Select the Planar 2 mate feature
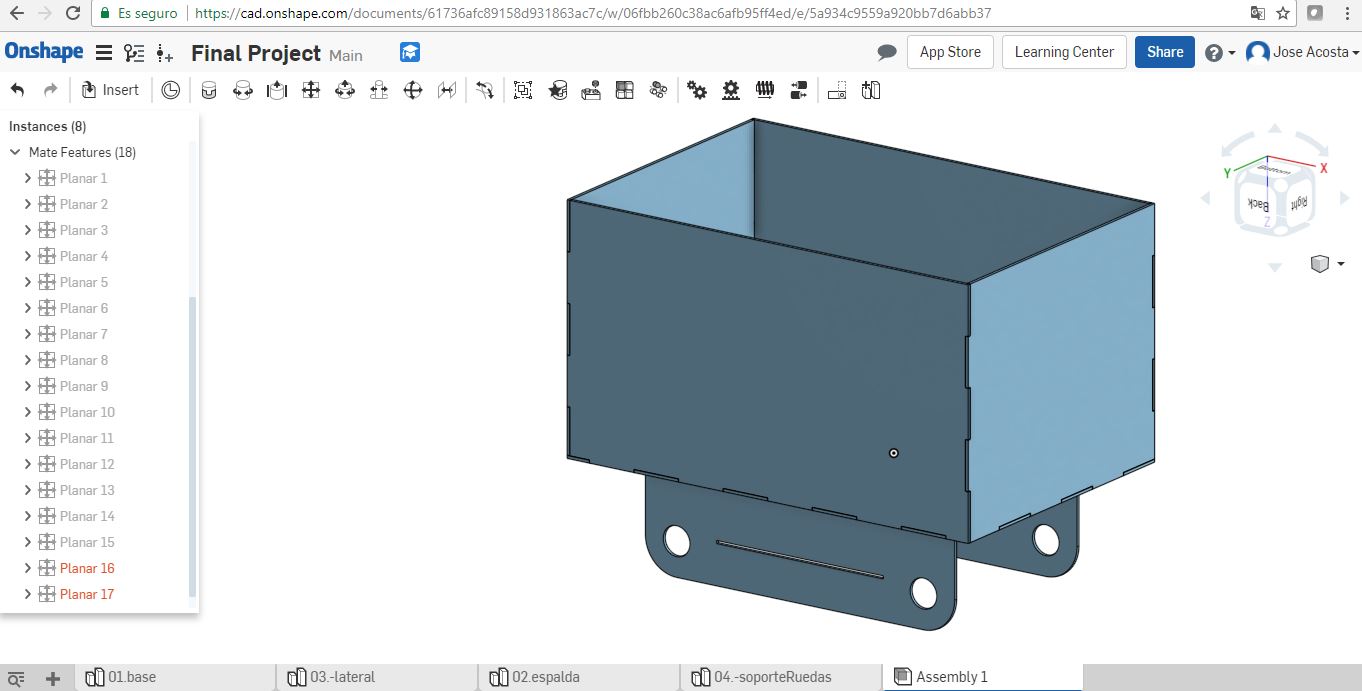This screenshot has width=1362, height=691. coord(83,204)
